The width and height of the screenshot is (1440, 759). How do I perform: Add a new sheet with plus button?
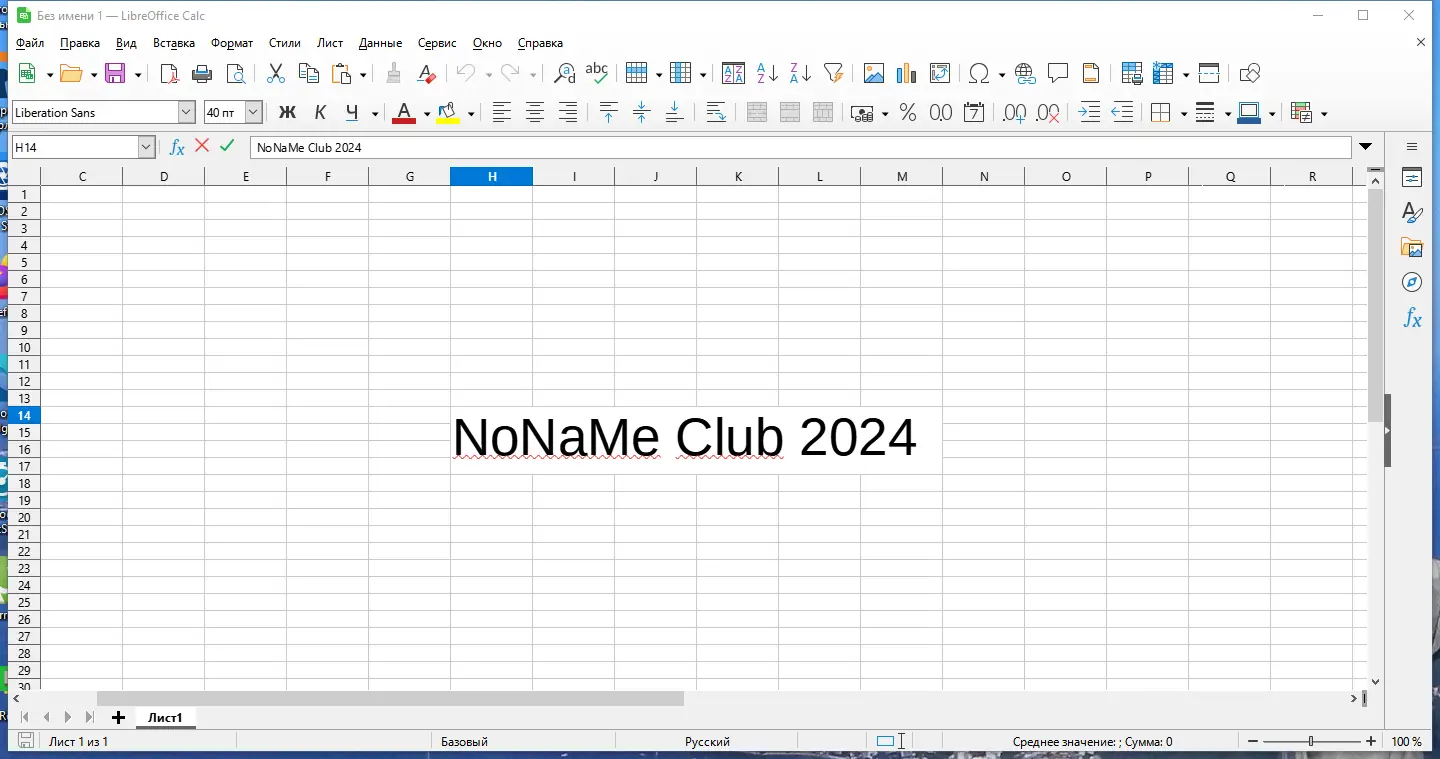tap(118, 718)
